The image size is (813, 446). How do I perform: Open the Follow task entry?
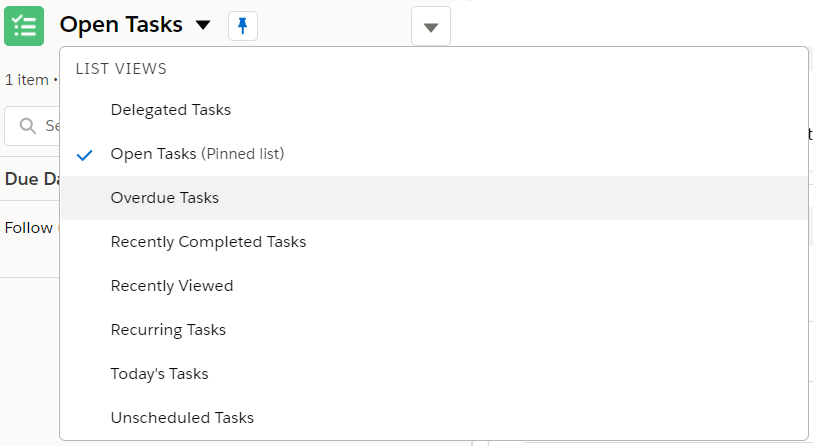[29, 228]
